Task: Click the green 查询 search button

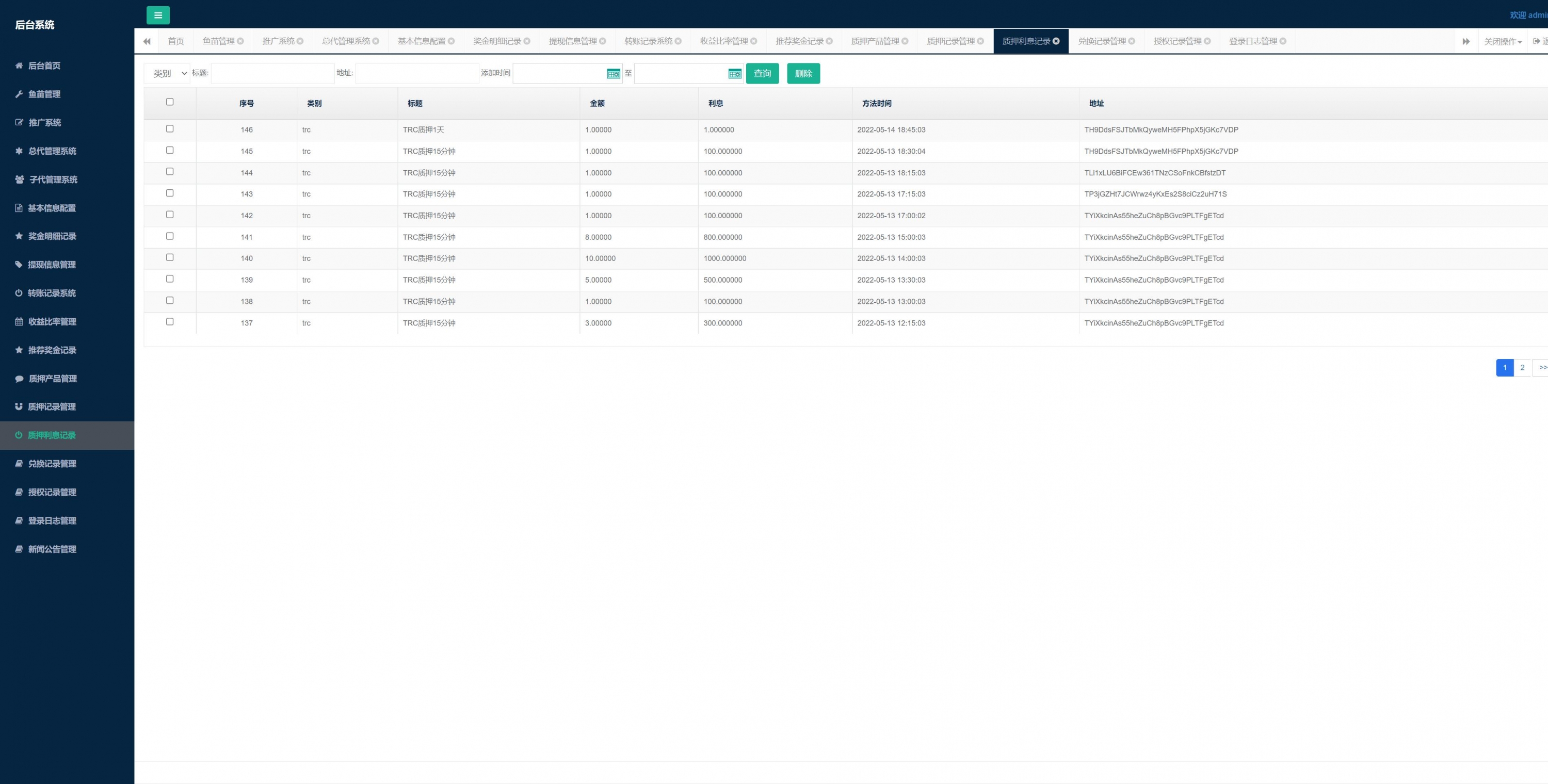Action: point(762,73)
